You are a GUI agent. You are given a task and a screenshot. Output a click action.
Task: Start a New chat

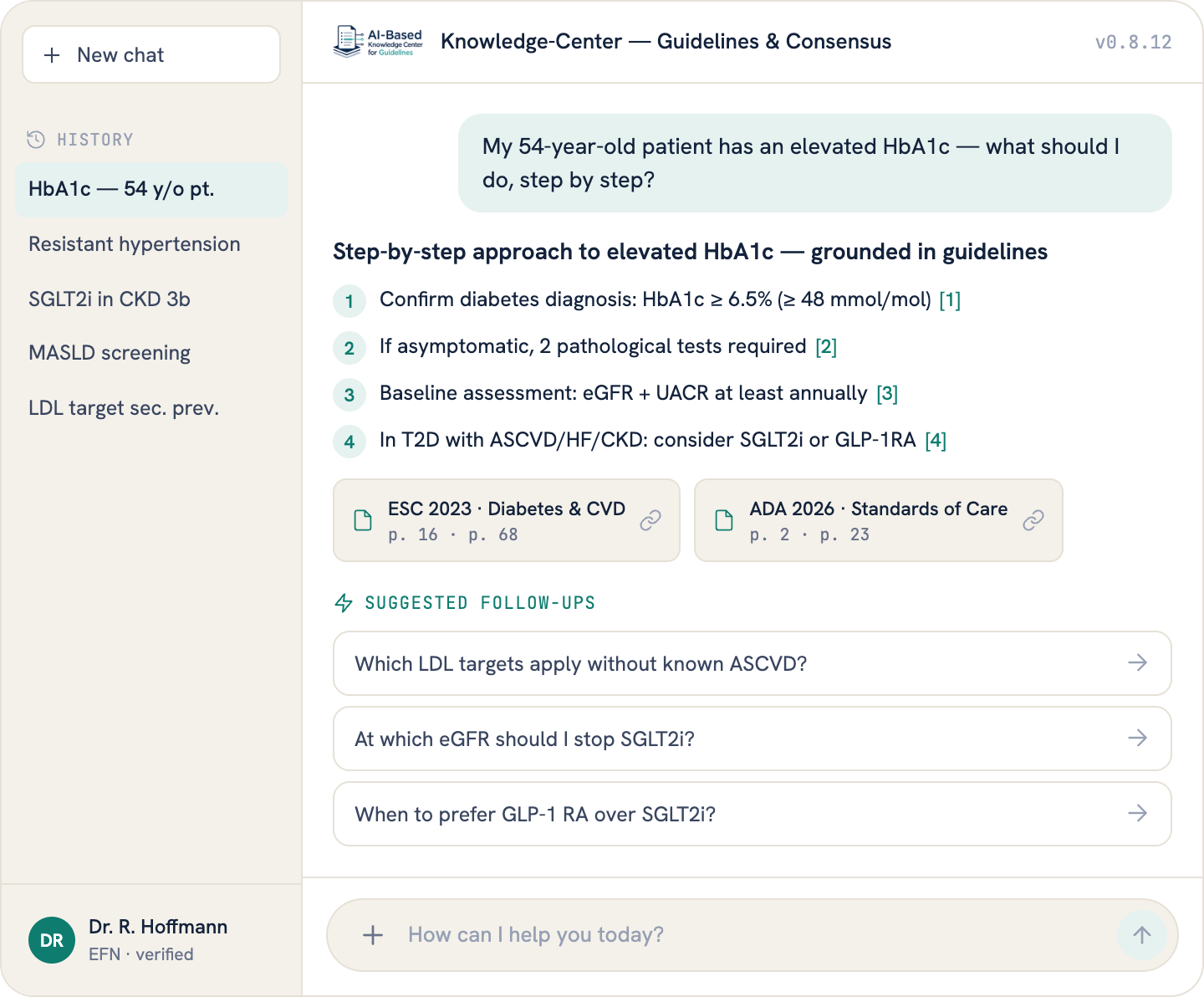coord(151,54)
